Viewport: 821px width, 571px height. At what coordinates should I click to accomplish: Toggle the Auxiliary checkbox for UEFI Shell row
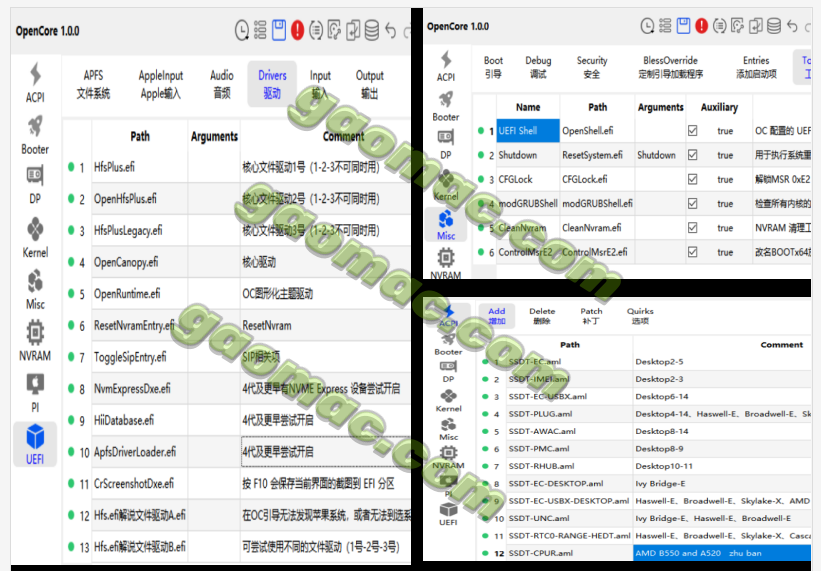click(x=693, y=131)
